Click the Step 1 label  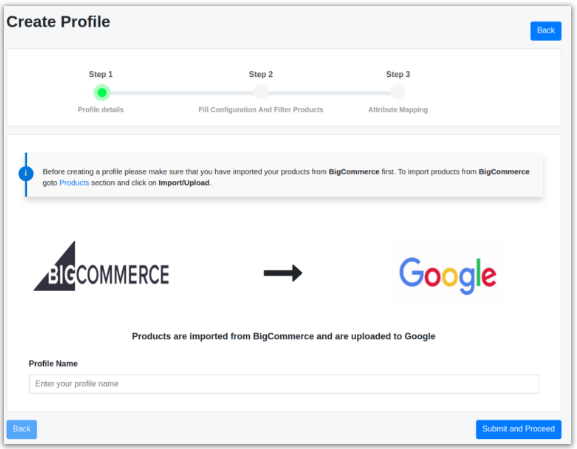point(100,74)
